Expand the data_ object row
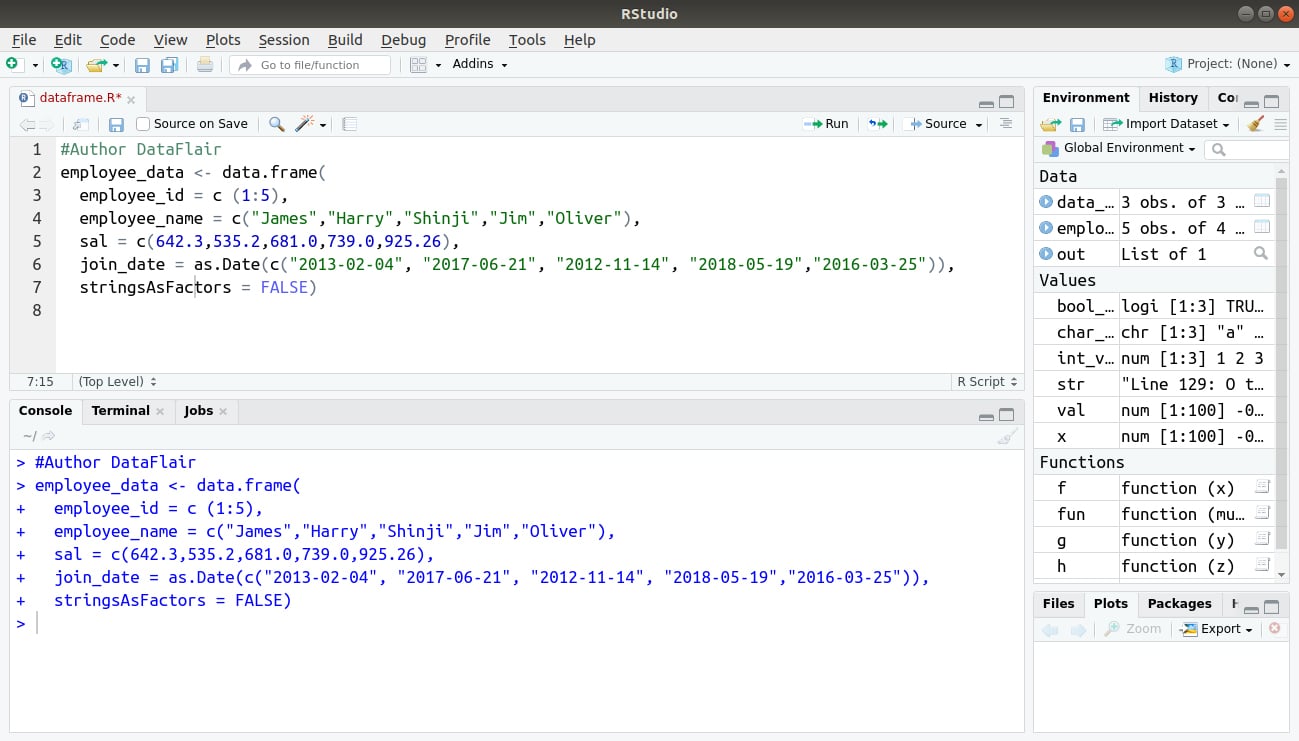 pyautogui.click(x=1046, y=202)
